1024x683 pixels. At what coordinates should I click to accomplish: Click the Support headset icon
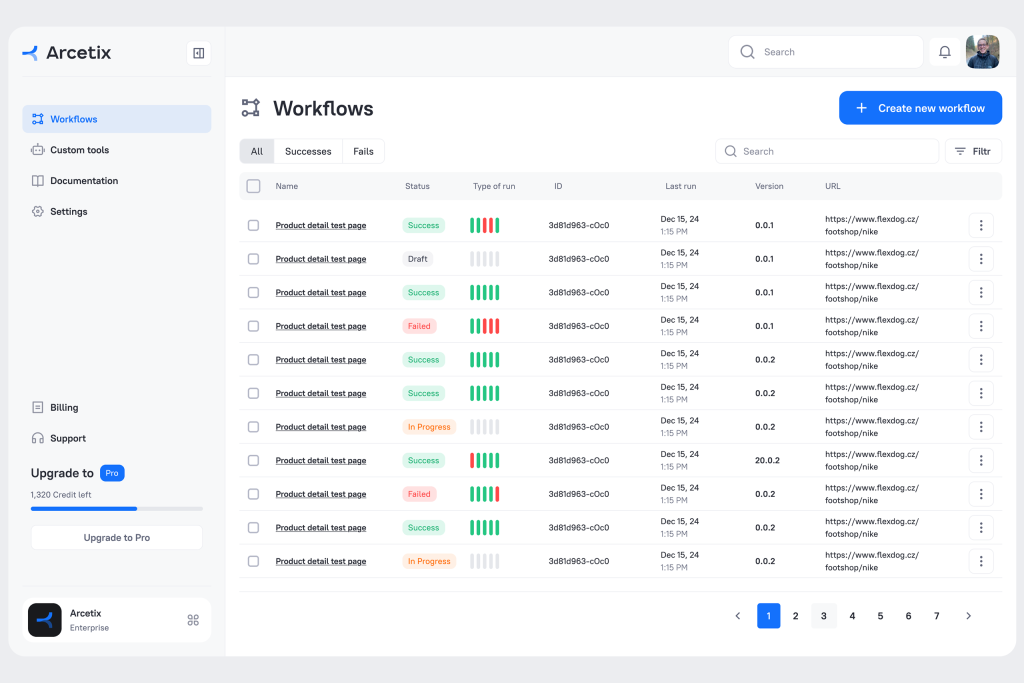tap(38, 438)
